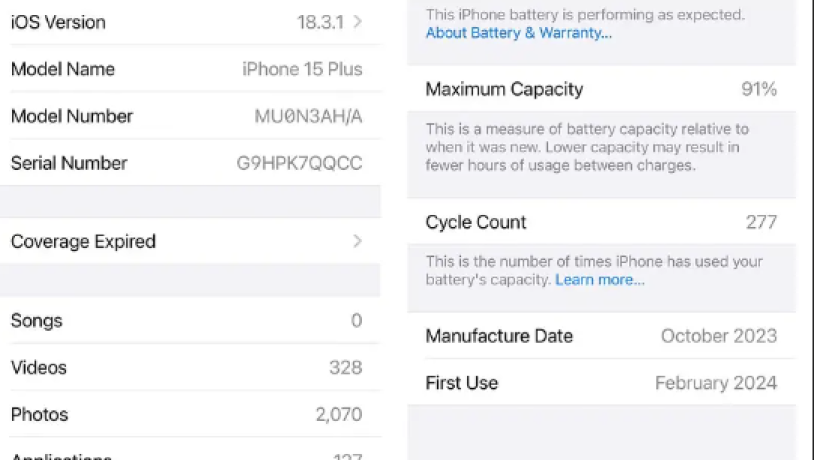Follow the Learn more link under Cycle Count
This screenshot has height=460, width=814.
[600, 280]
